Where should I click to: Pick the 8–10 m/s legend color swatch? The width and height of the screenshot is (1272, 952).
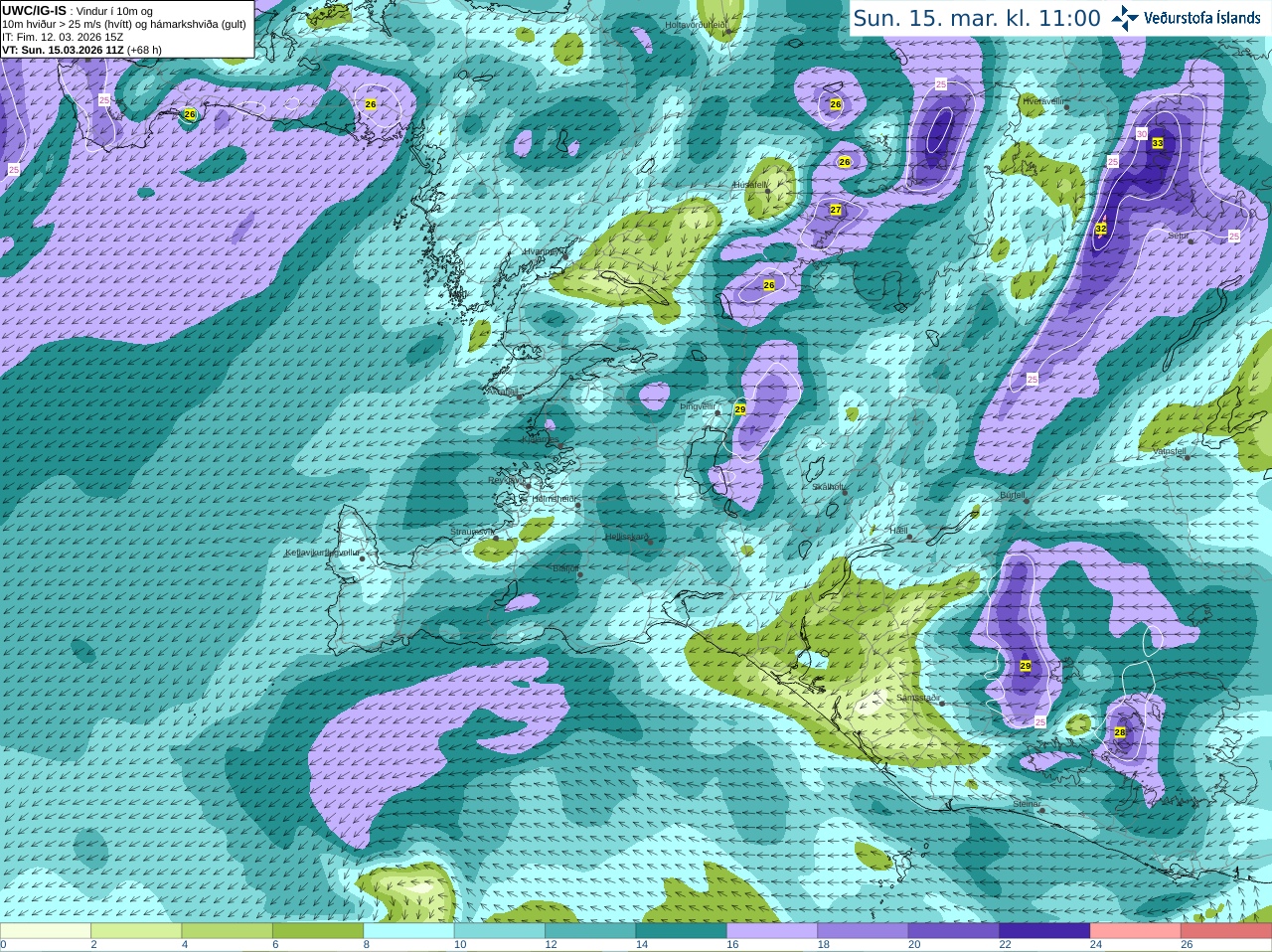pyautogui.click(x=409, y=931)
